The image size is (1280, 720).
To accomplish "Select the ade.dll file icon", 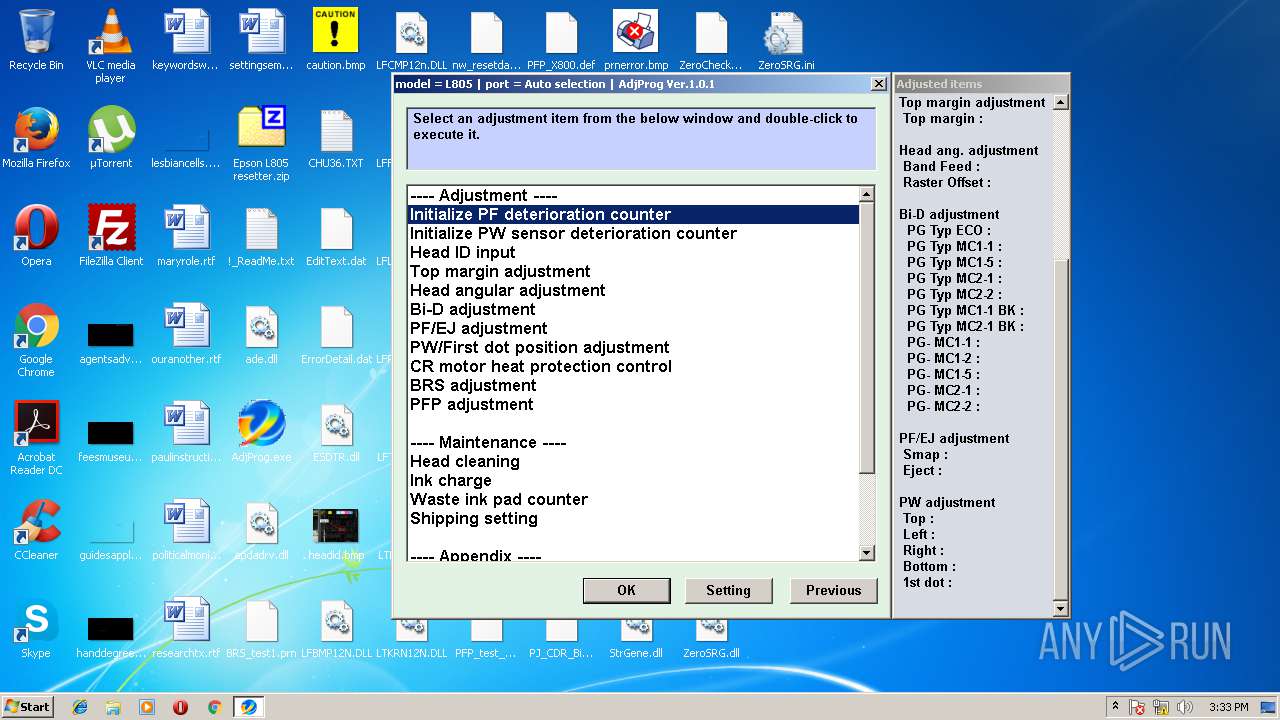I will point(261,334).
